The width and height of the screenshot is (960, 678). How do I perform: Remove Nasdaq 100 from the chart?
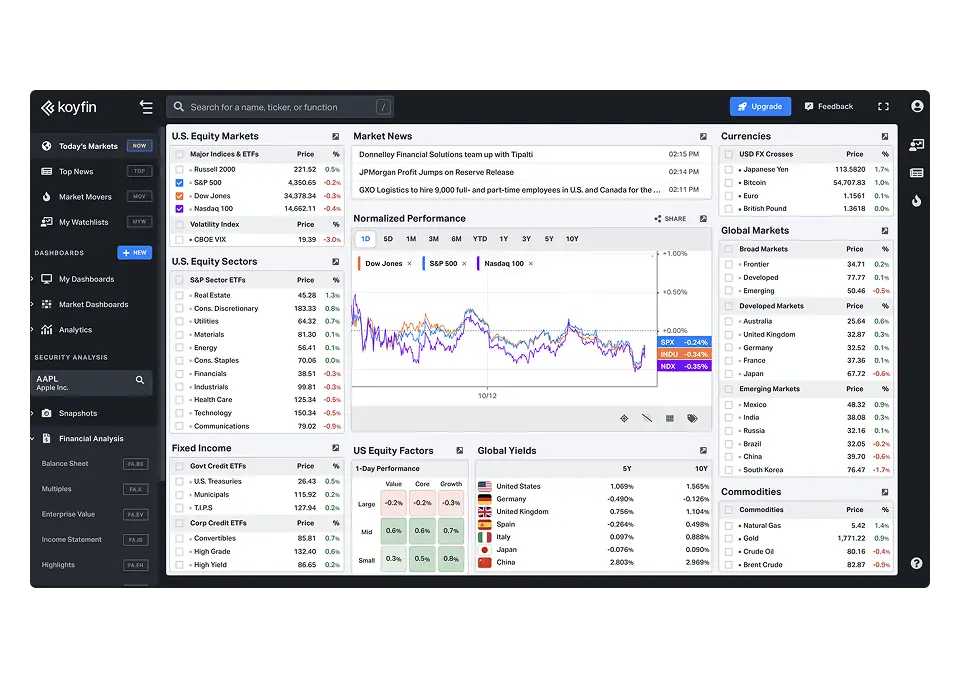click(530, 264)
